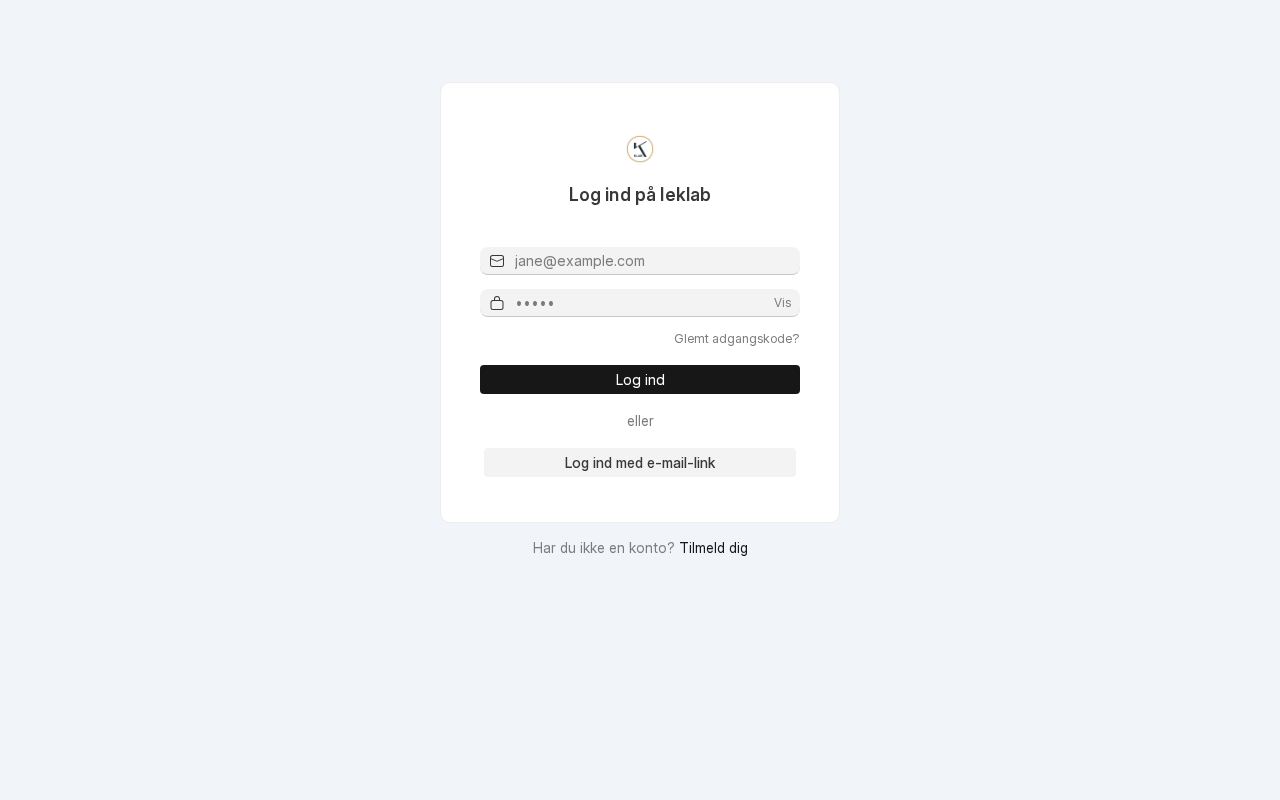
Task: Follow the Tilmeld dig link
Action: (713, 548)
